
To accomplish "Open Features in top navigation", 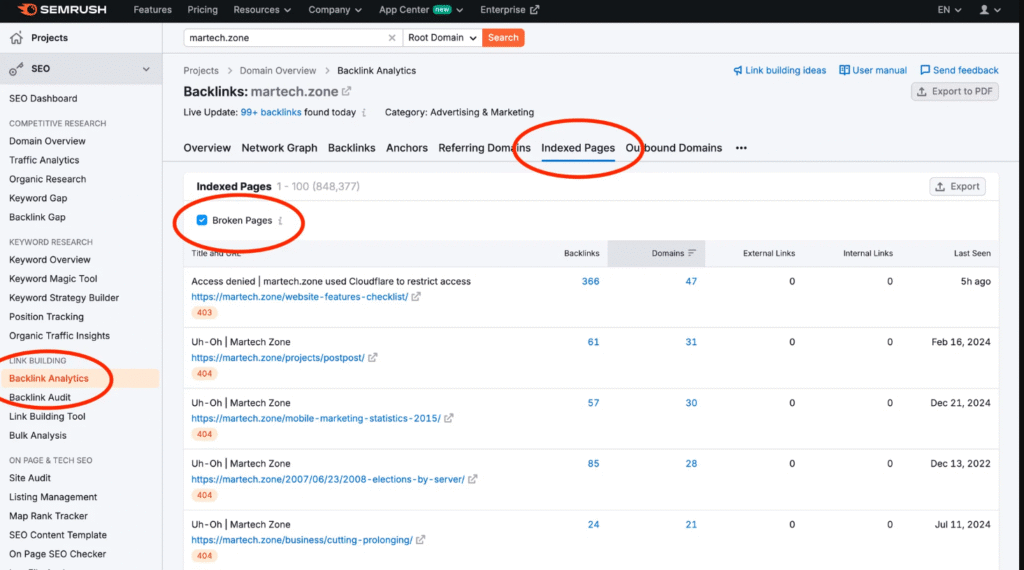I will pos(153,10).
